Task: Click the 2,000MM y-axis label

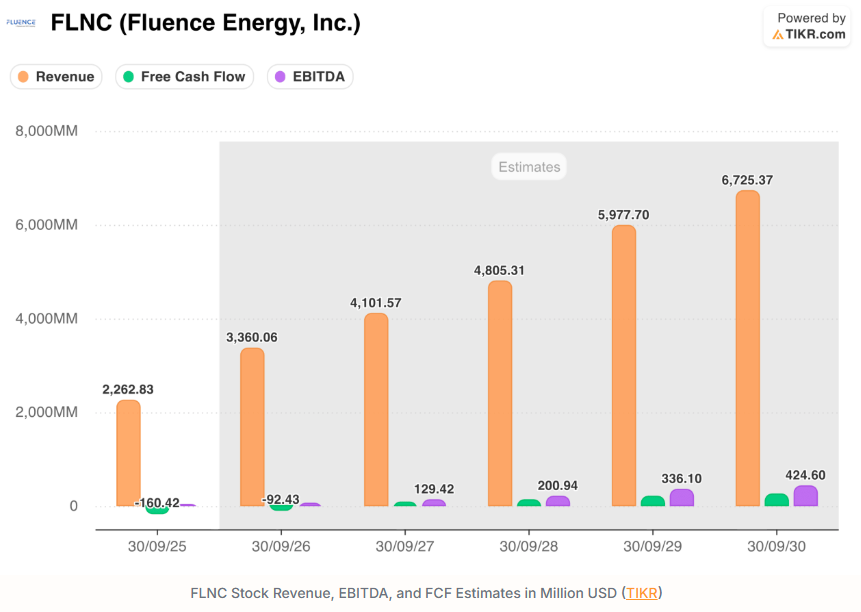Action: [x=47, y=412]
